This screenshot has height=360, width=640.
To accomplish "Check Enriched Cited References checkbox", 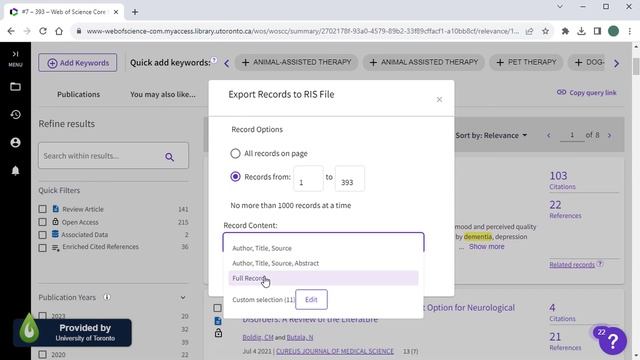I will coord(42,247).
